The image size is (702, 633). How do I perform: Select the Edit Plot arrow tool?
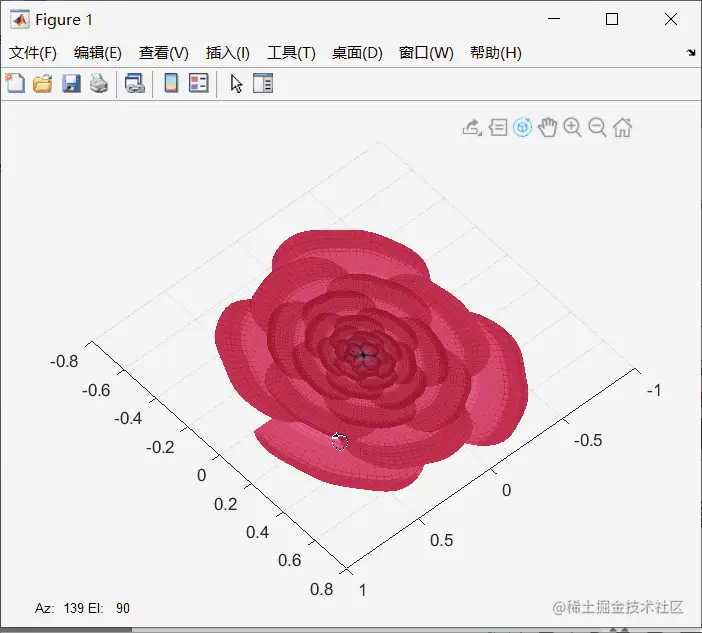click(236, 84)
